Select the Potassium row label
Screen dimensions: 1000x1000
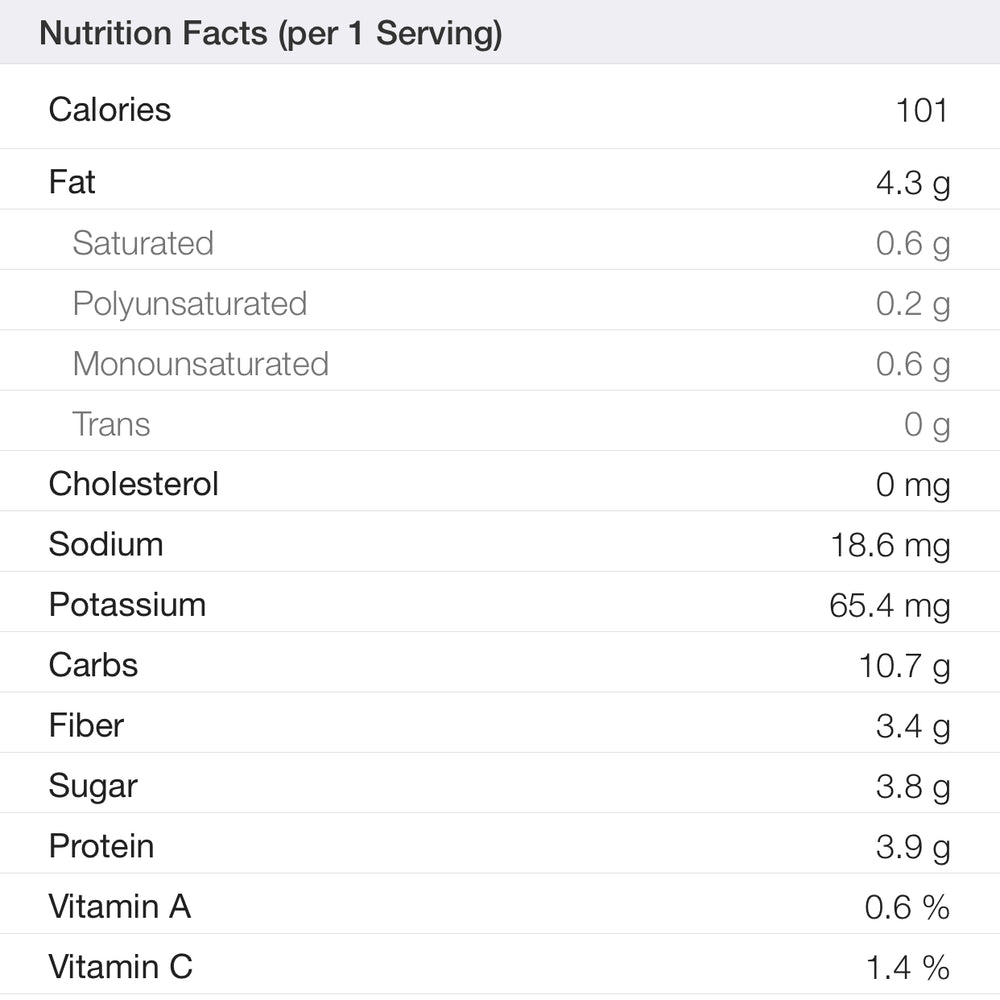pyautogui.click(x=127, y=604)
